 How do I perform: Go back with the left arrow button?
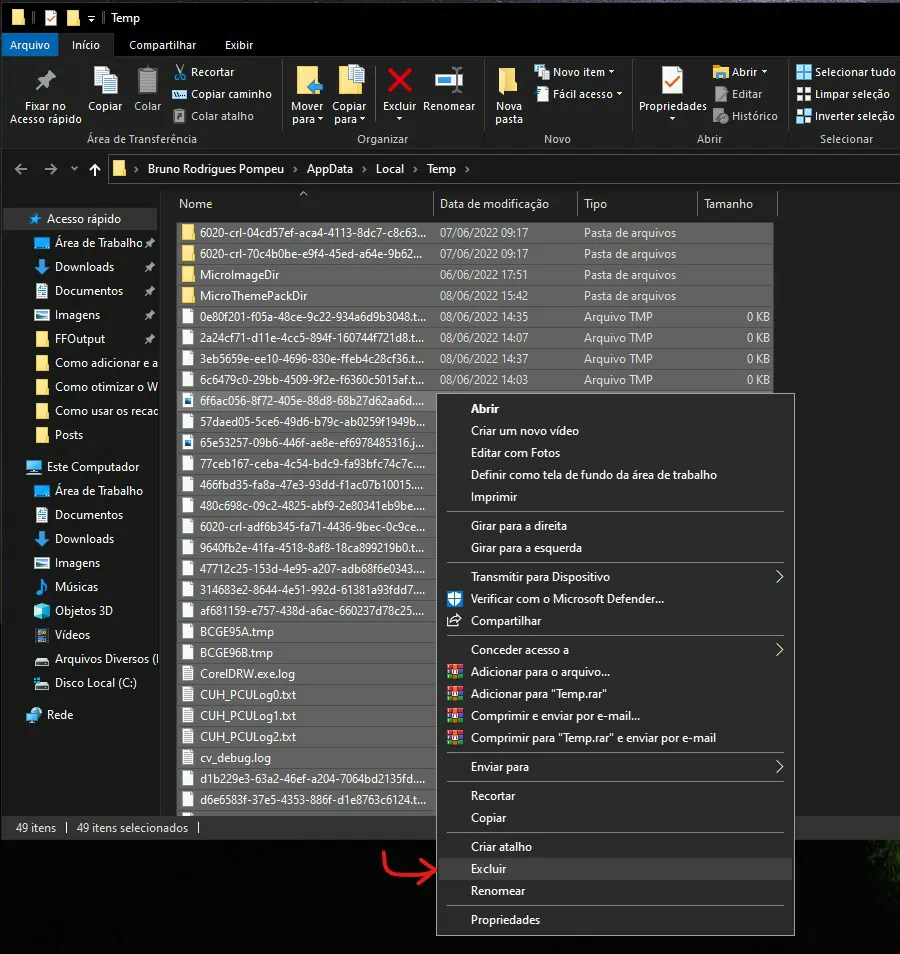(x=21, y=169)
